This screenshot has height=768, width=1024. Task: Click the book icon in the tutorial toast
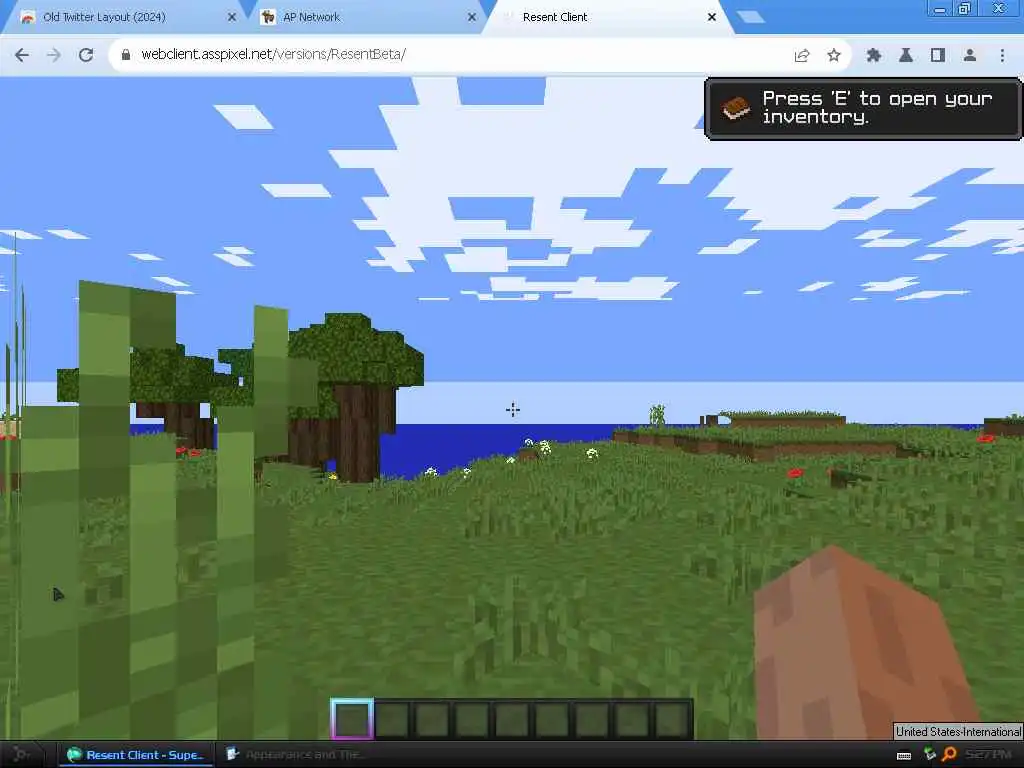(736, 108)
